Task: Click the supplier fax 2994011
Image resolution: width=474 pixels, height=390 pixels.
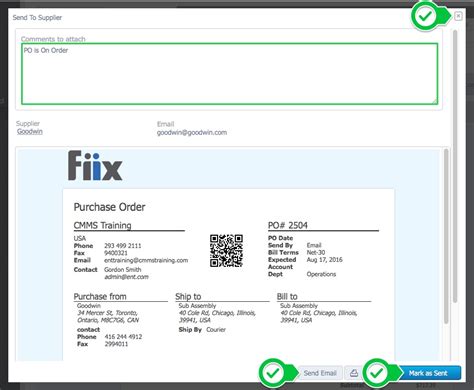Action: 116,344
